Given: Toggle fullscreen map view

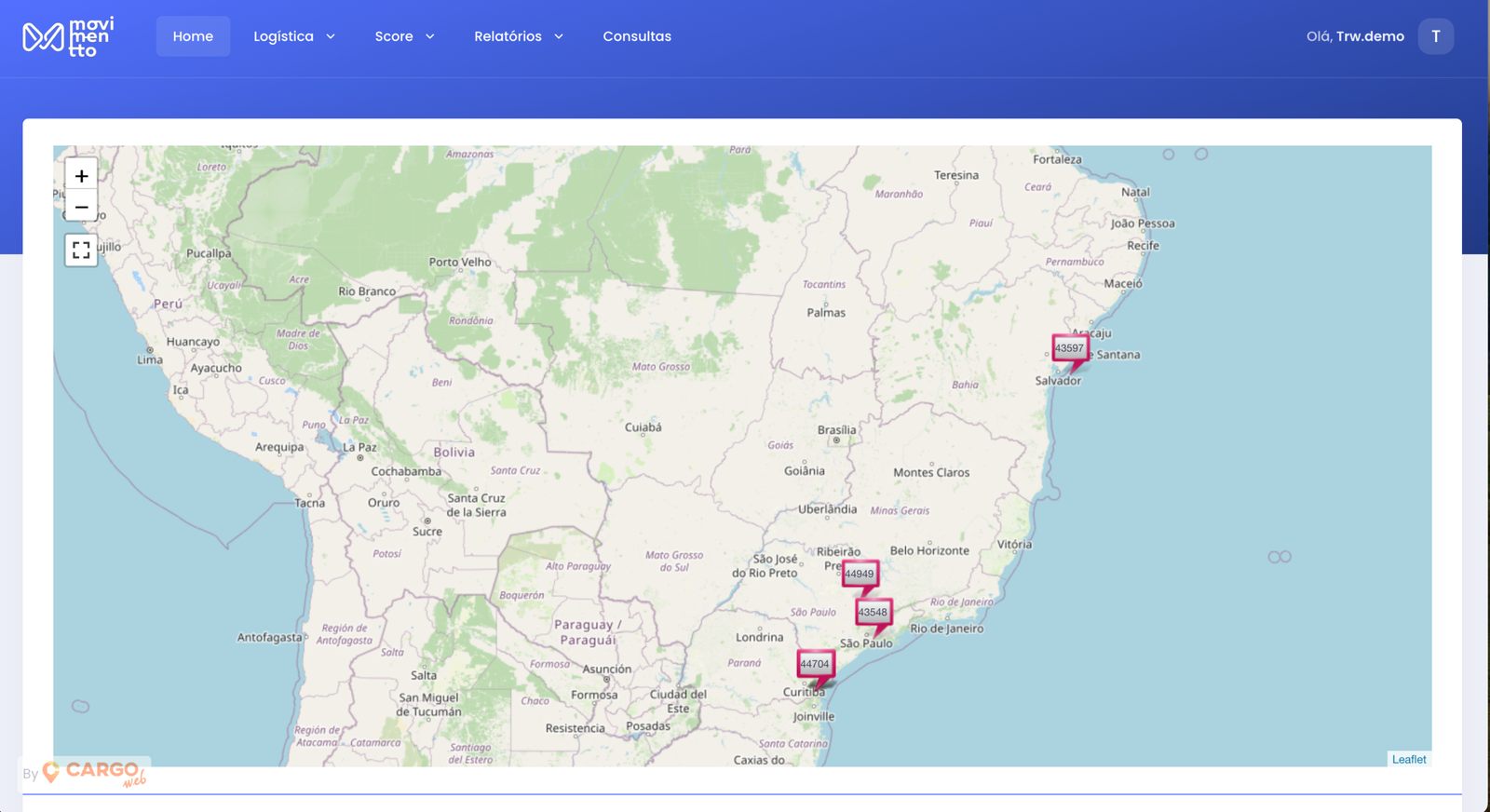Looking at the screenshot, I should [81, 250].
